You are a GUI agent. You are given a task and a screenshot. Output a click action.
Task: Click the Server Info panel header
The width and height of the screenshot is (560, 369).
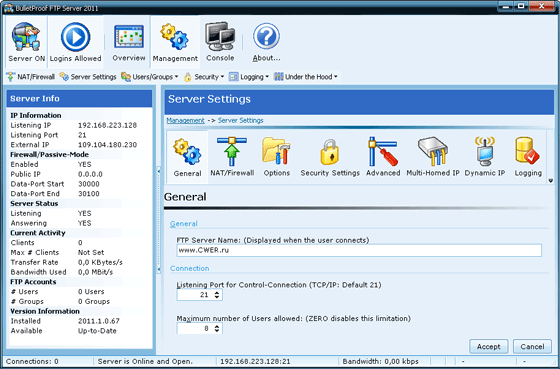coord(79,99)
